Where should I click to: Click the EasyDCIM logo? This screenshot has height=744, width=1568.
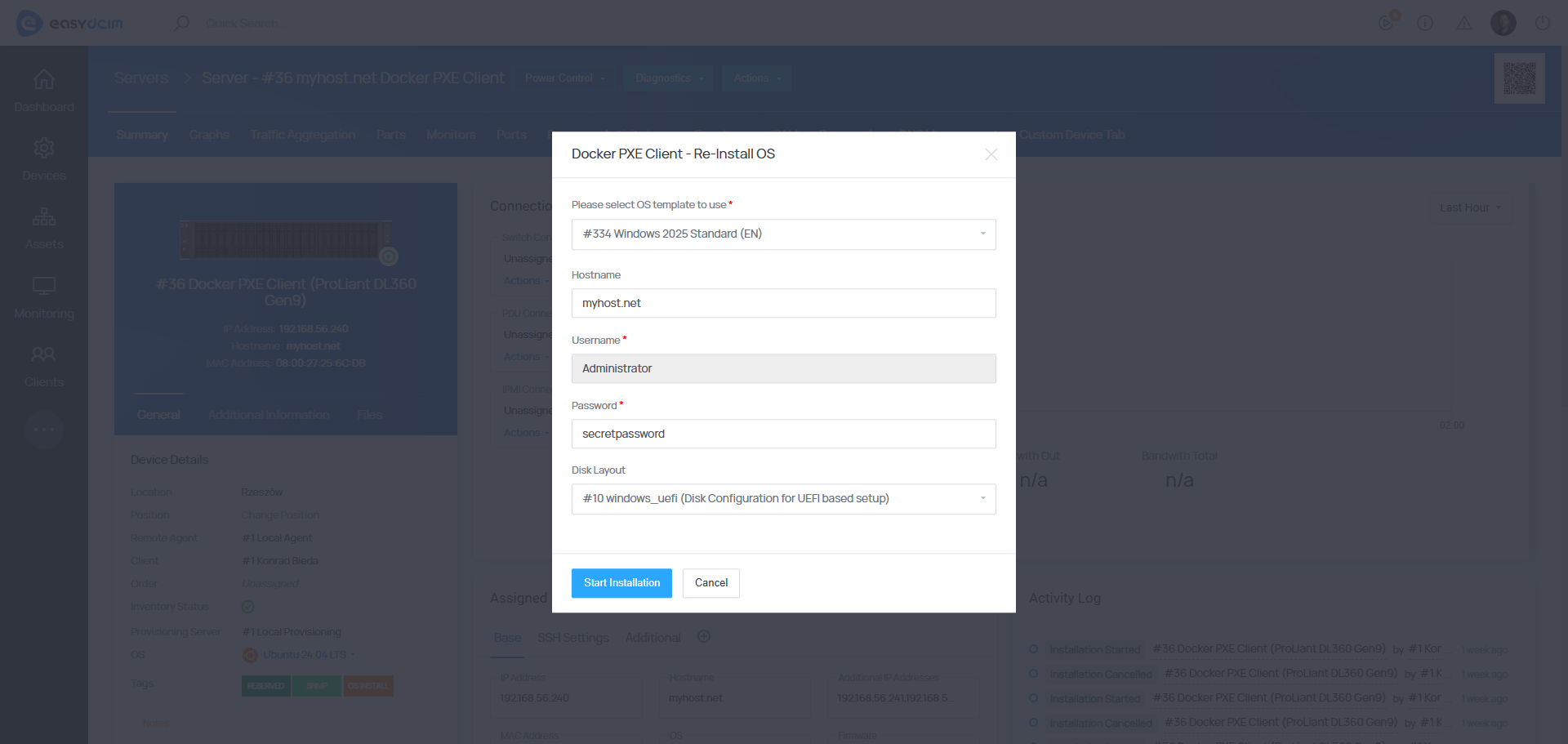click(x=70, y=23)
